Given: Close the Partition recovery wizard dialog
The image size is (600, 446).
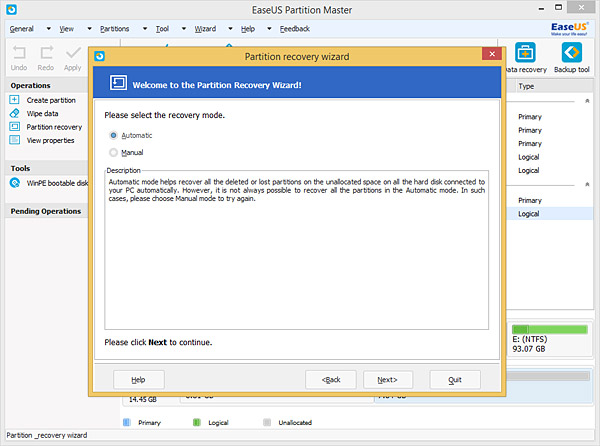Looking at the screenshot, I should (492, 54).
